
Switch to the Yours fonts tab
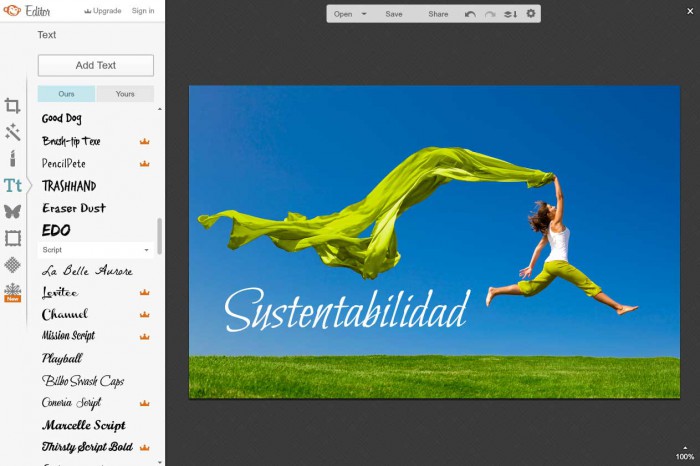point(125,94)
